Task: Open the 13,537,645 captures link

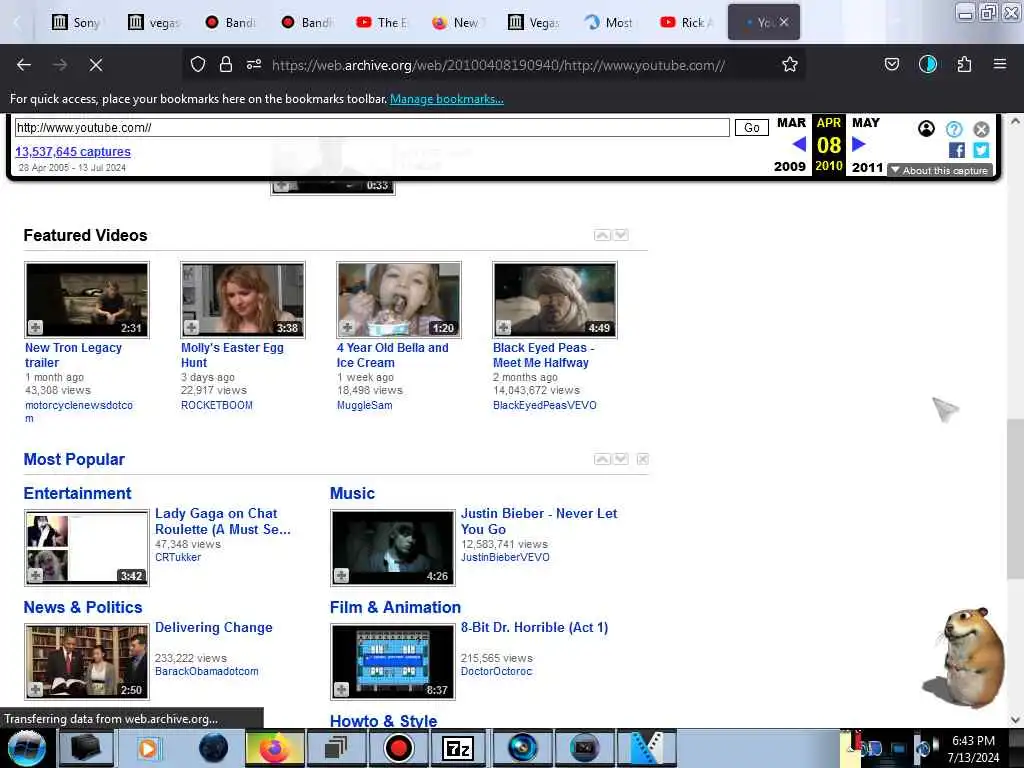Action: point(72,152)
